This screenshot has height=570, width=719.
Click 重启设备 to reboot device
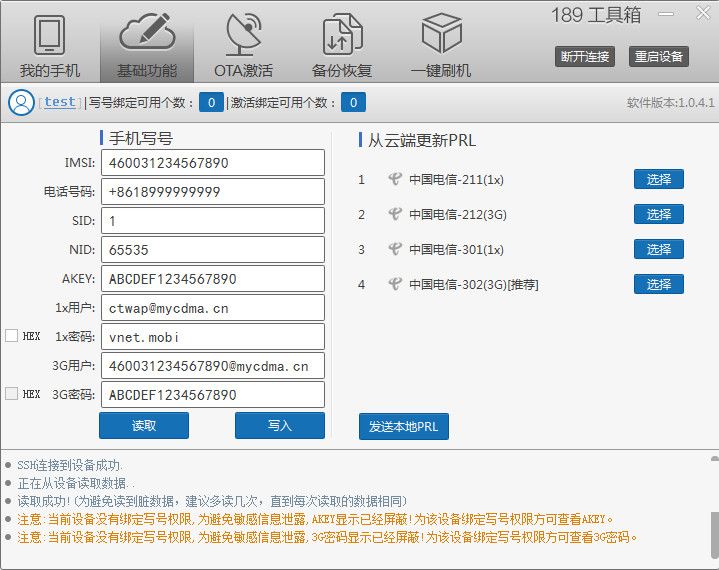659,57
